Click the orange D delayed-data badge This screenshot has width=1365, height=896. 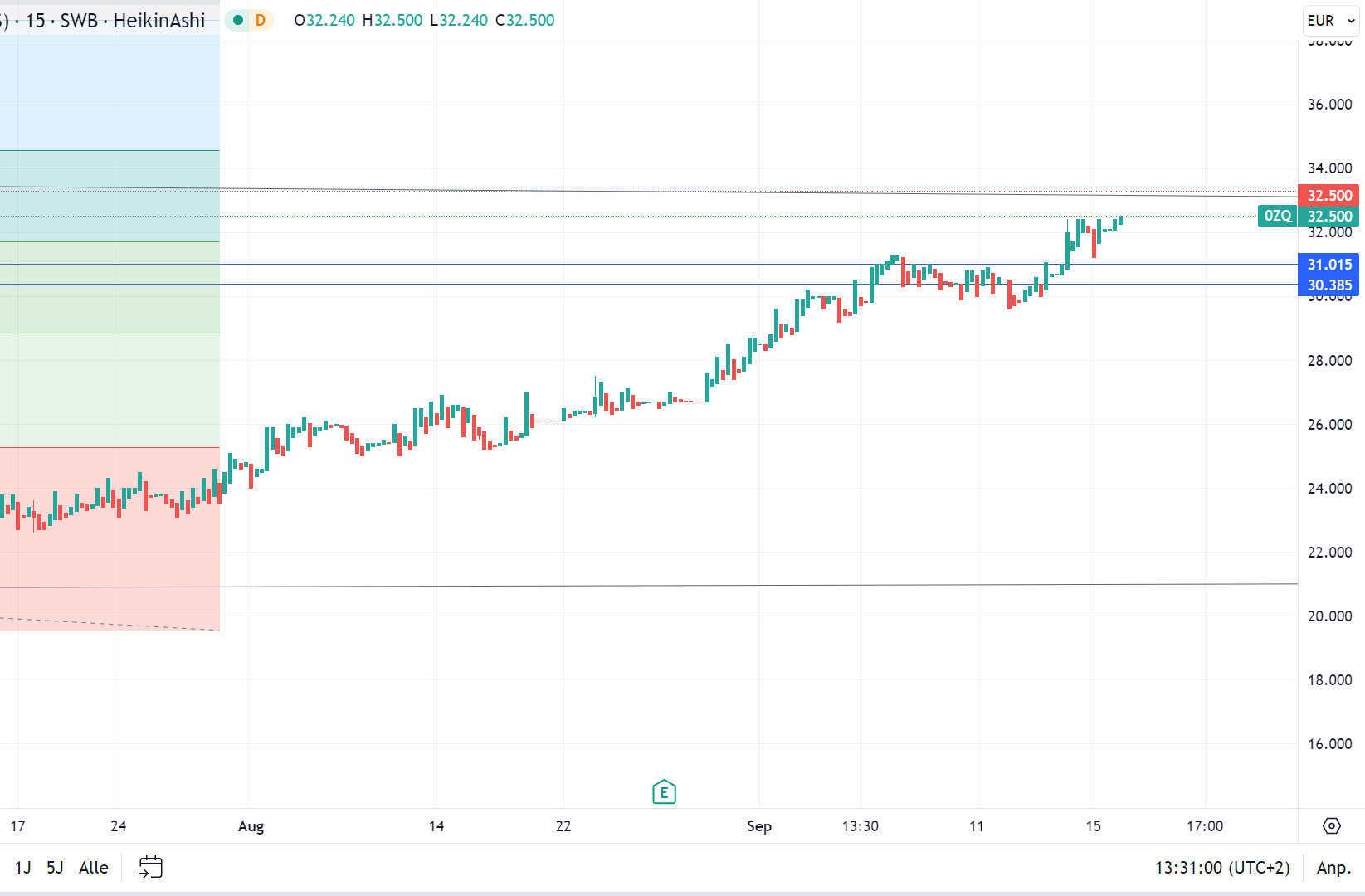[261, 20]
